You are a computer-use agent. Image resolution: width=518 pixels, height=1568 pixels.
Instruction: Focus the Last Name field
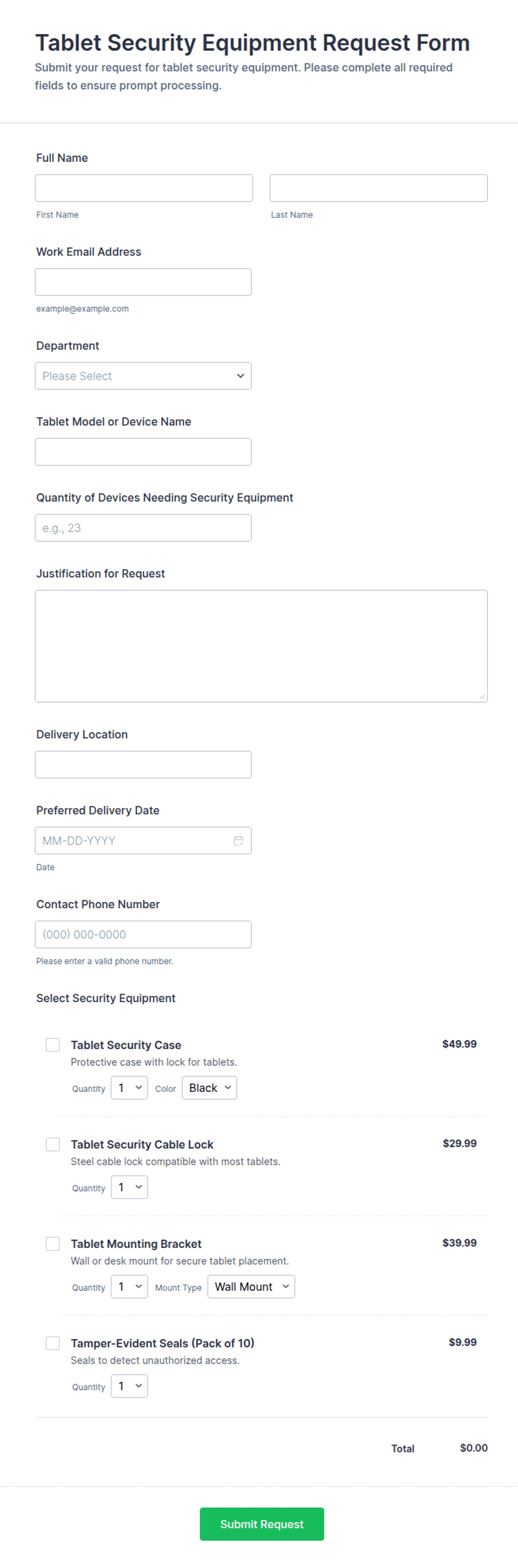click(379, 188)
